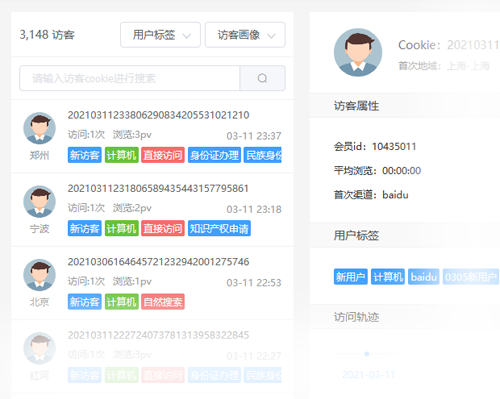Click the 平均浏览: 00:00:00 field
Image resolution: width=500 pixels, height=399 pixels.
tap(377, 171)
